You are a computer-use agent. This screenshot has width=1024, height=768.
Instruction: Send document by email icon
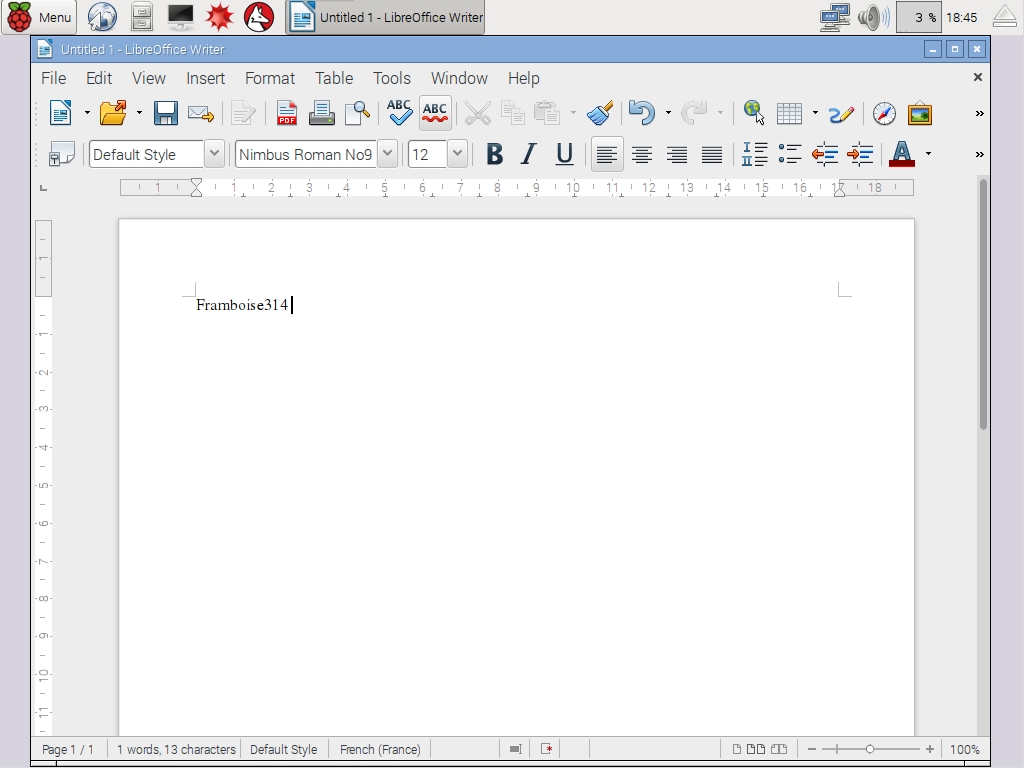pyautogui.click(x=200, y=114)
